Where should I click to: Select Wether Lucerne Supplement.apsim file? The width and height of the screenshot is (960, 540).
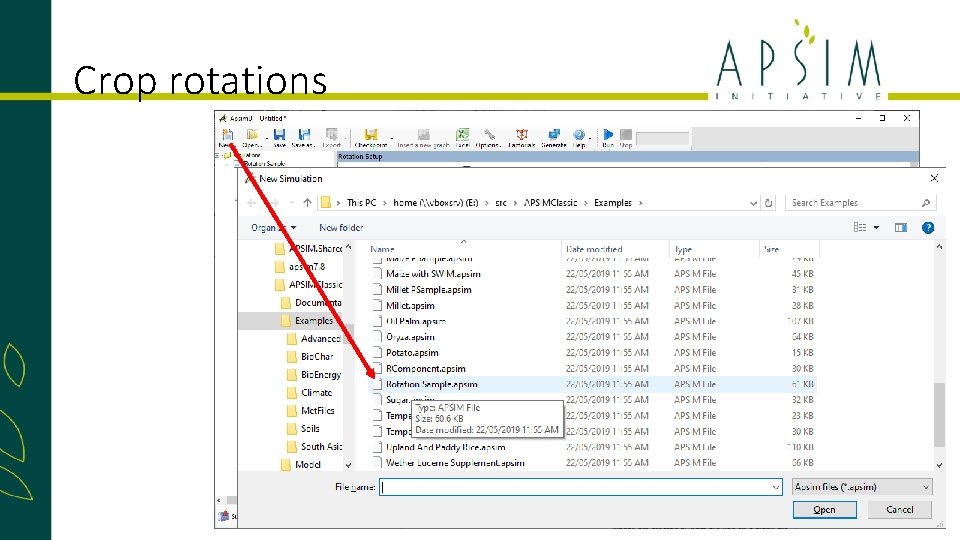(x=455, y=463)
